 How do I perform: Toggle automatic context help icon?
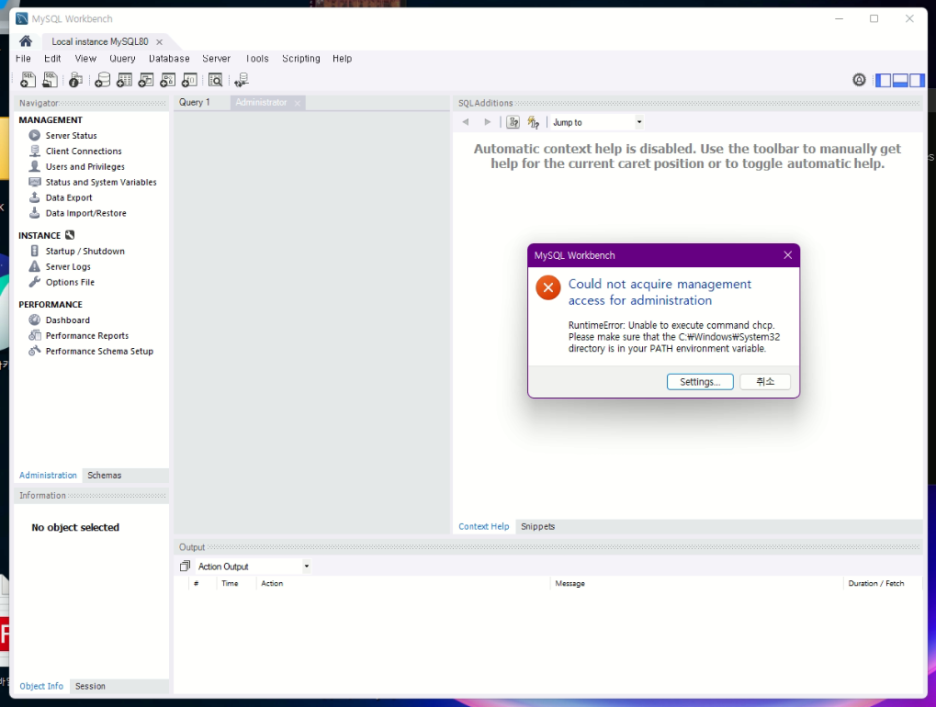[533, 122]
